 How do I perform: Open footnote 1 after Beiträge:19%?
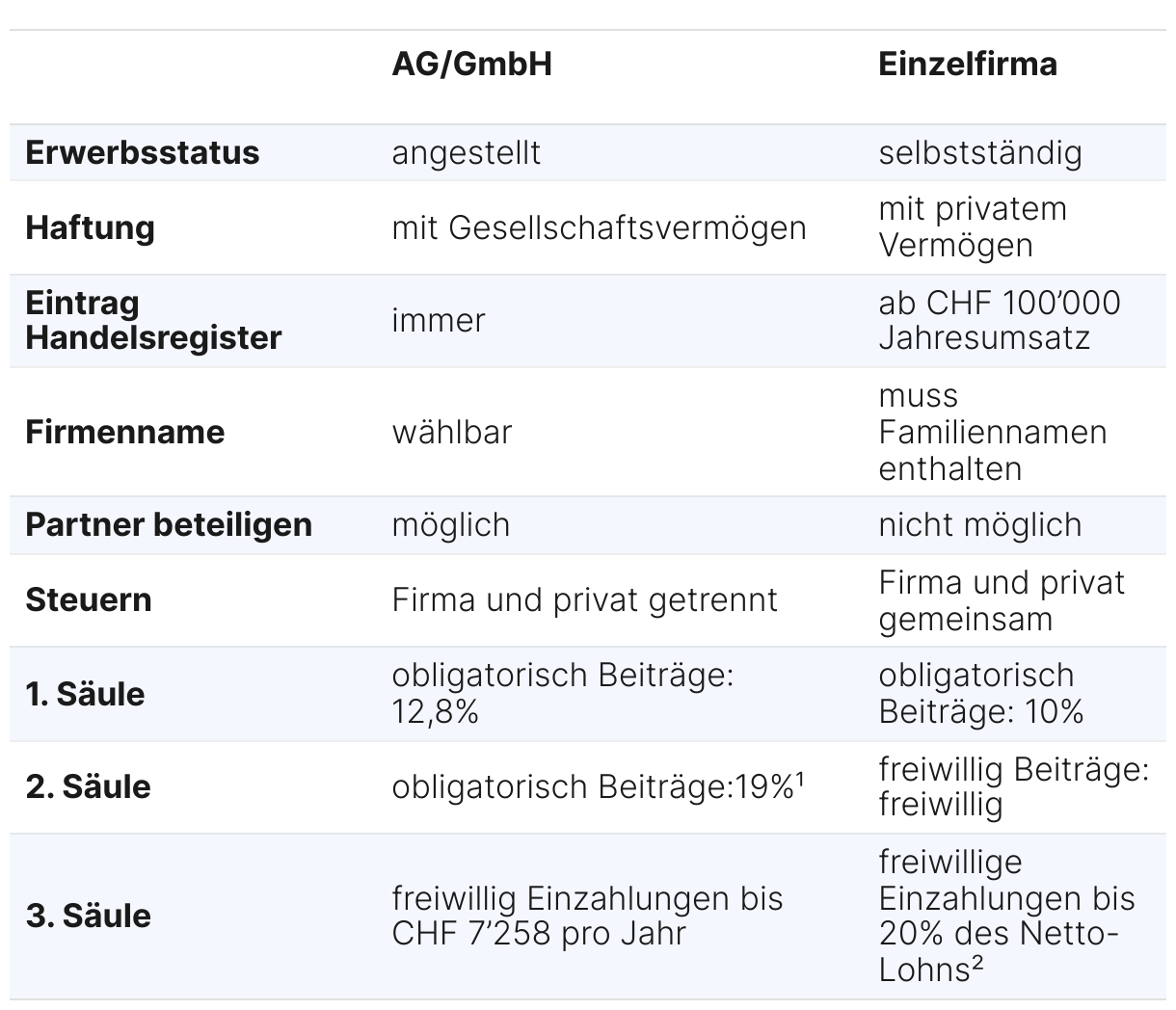coord(799,779)
